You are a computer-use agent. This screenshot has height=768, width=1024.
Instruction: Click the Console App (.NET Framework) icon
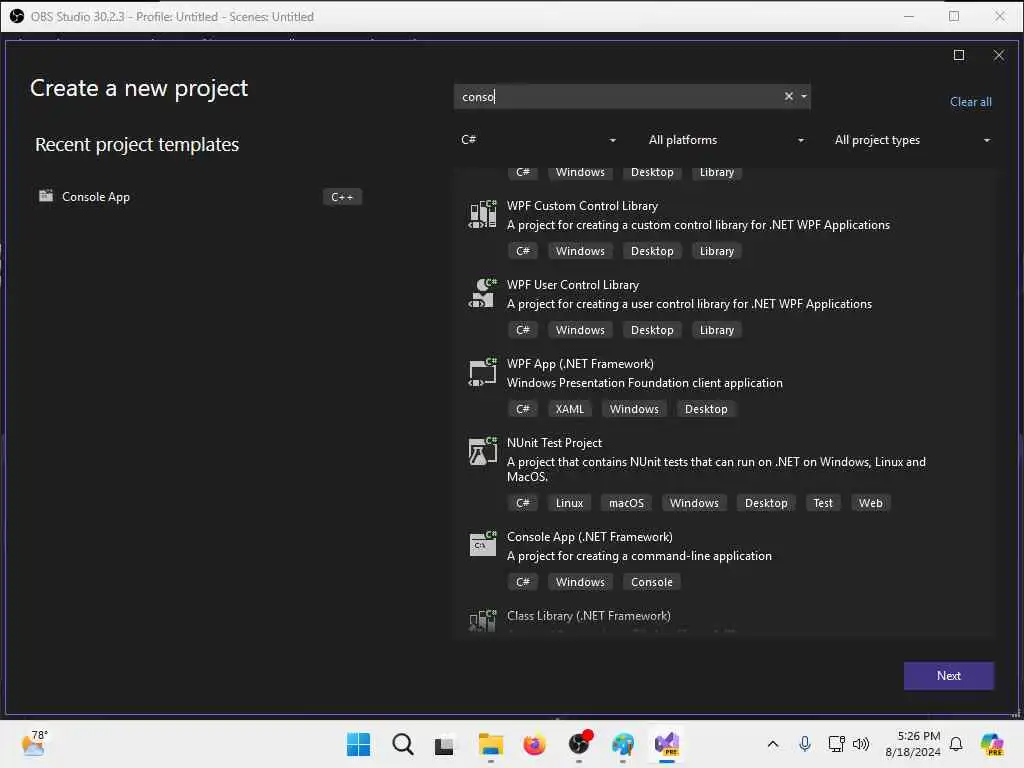click(x=483, y=545)
